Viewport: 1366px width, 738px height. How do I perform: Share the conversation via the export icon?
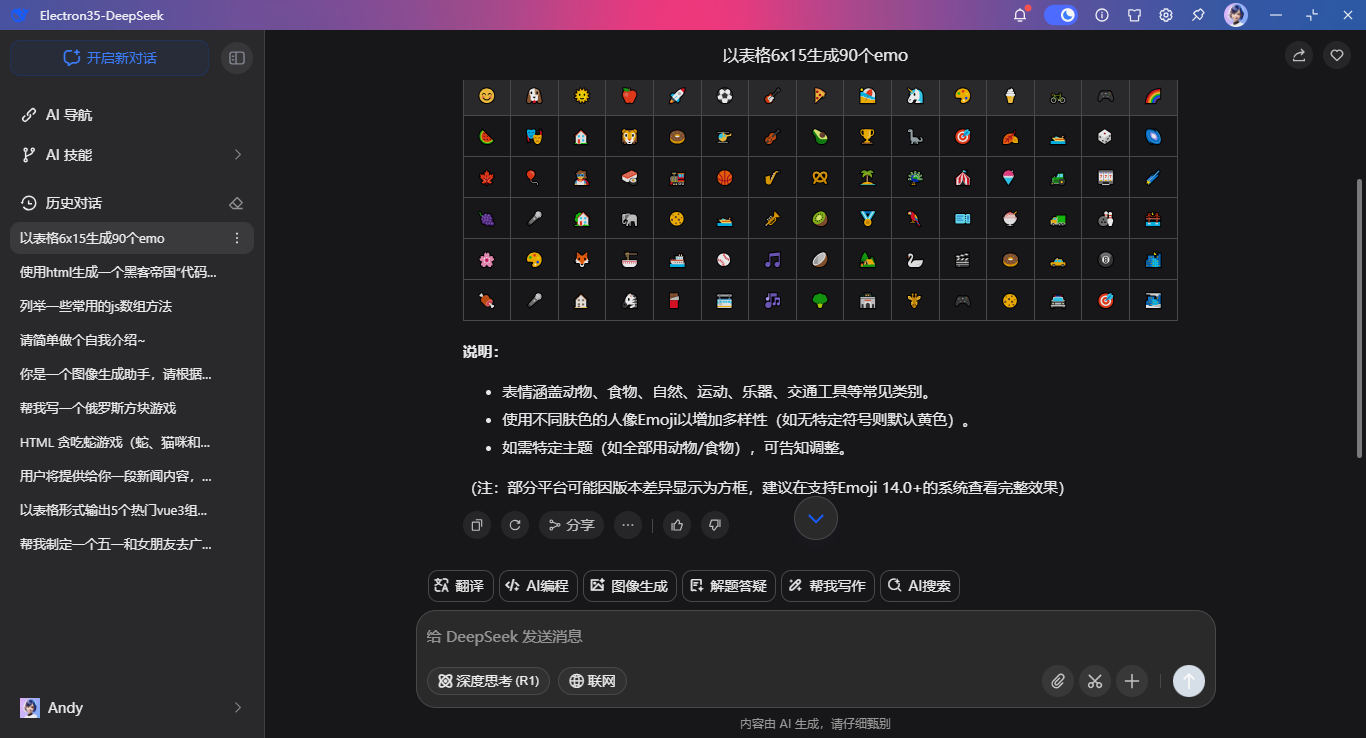point(1298,55)
